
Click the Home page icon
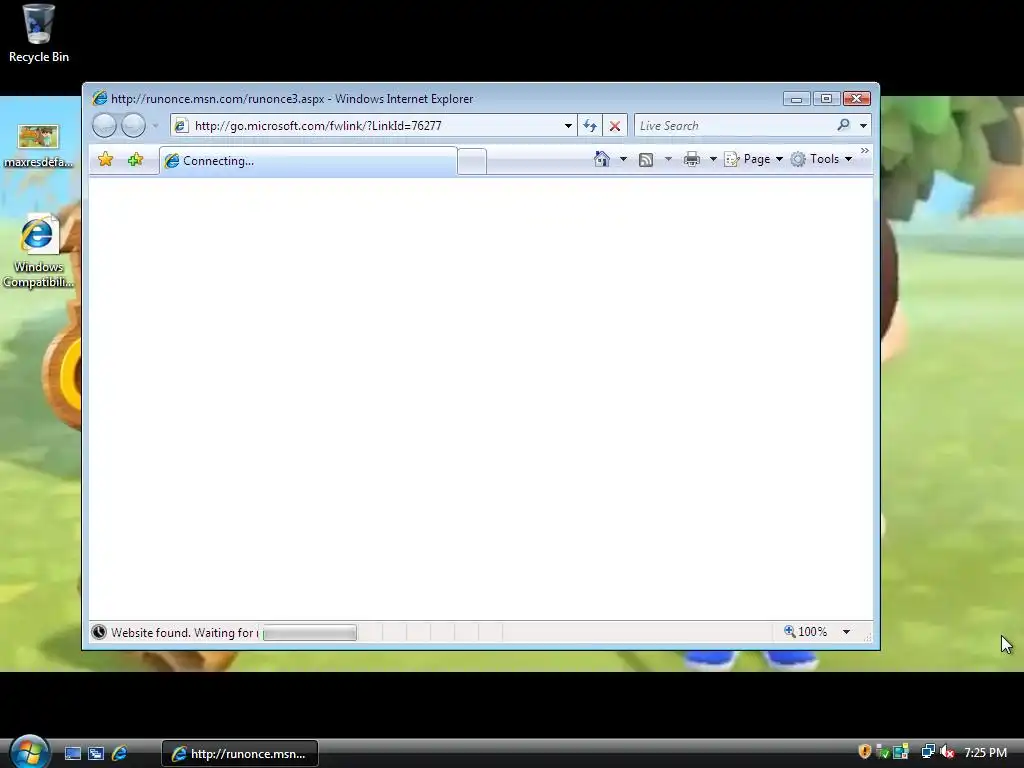[x=601, y=159]
